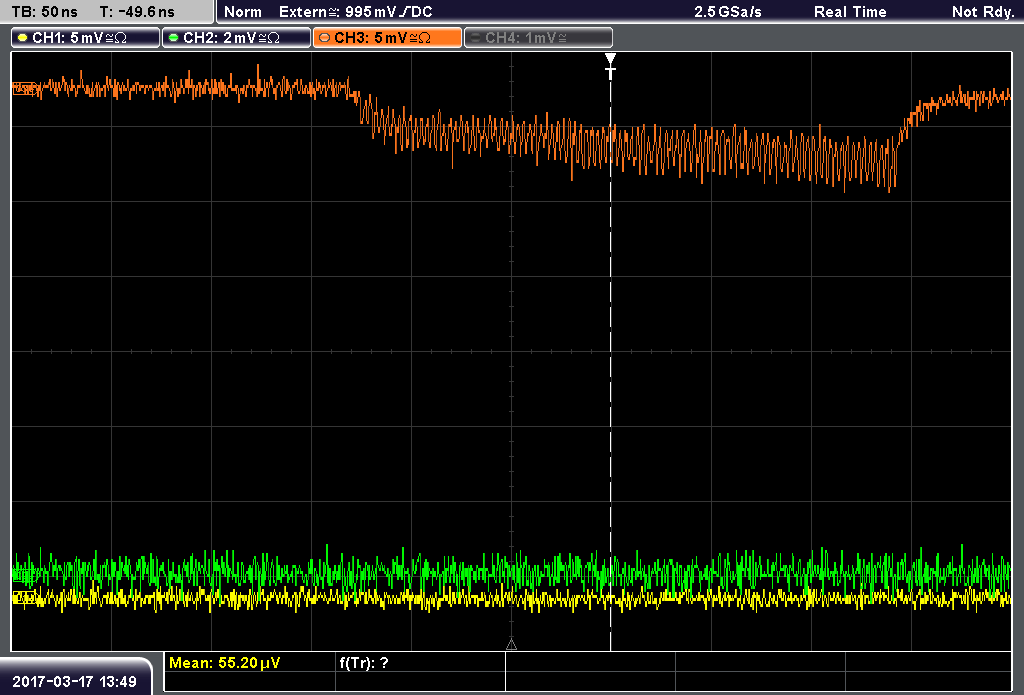Screen dimensions: 1024x695
Task: Click the f(Tr): ? trigger frequency readout
Action: click(364, 663)
